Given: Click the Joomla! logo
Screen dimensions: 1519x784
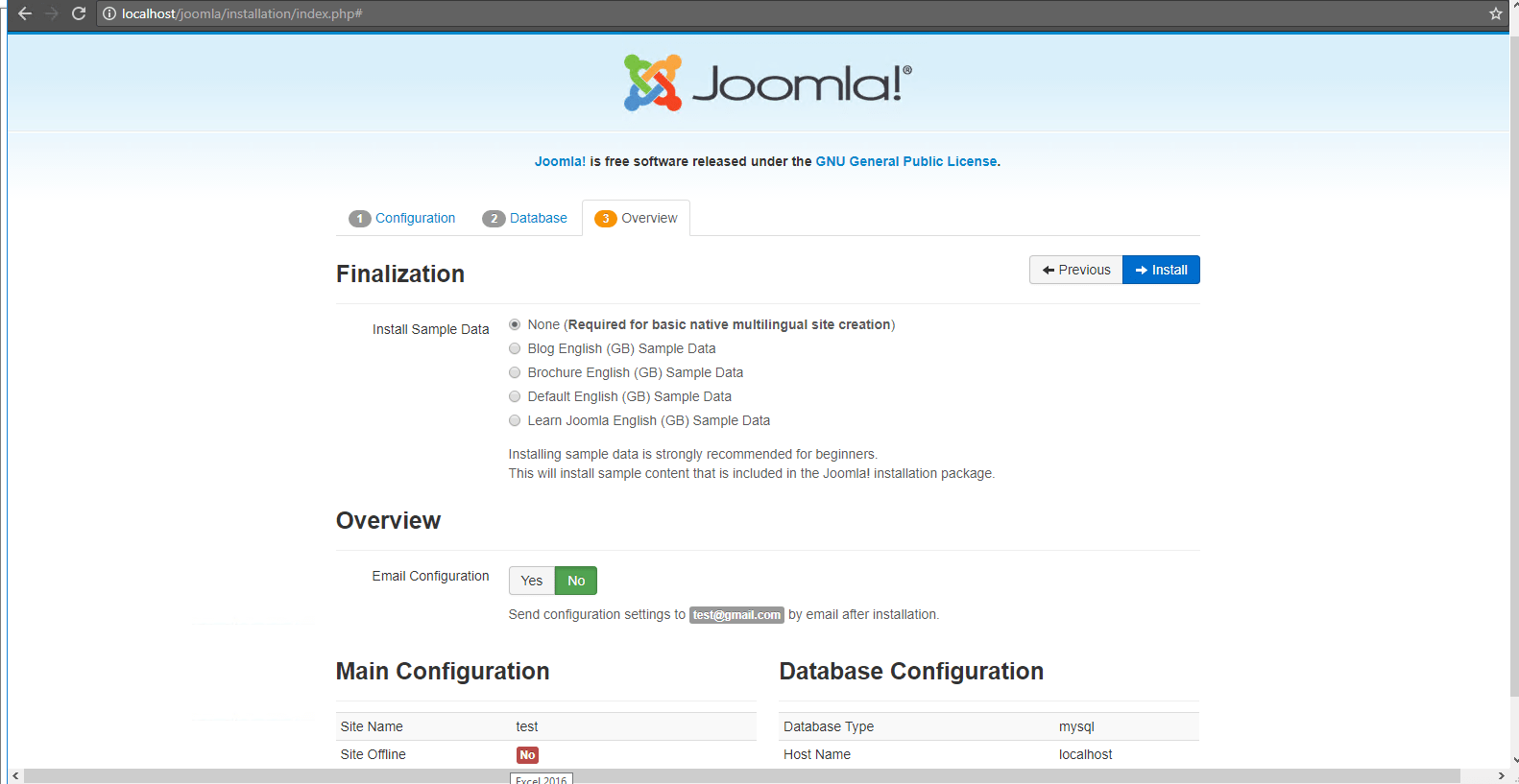Looking at the screenshot, I should pos(767,83).
